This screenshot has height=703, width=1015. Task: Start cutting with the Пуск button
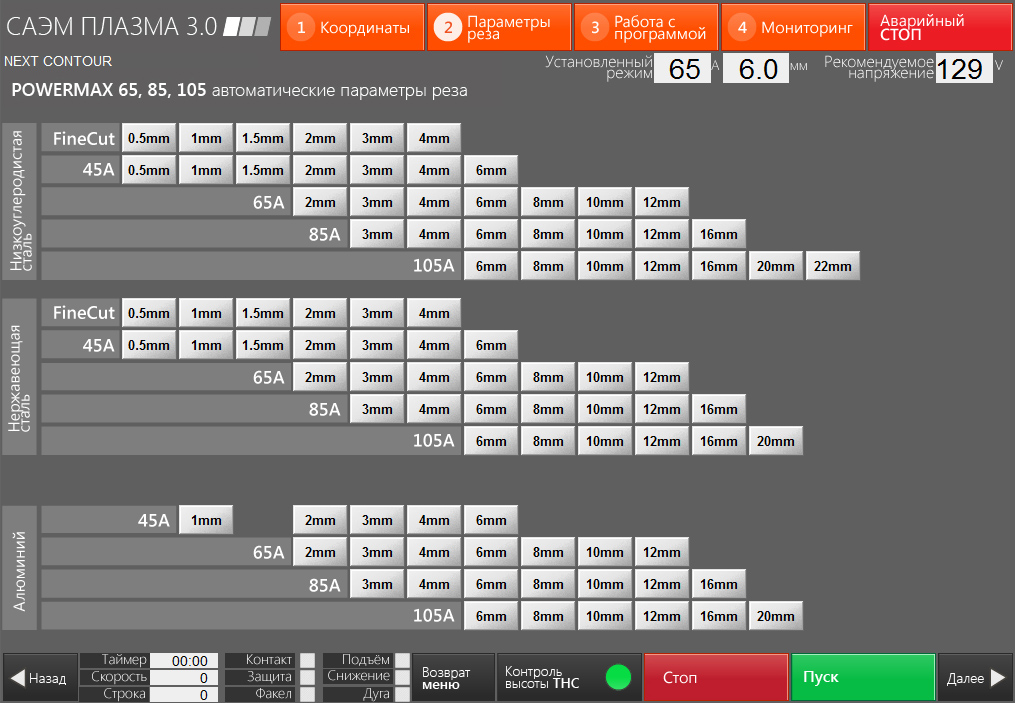point(863,677)
